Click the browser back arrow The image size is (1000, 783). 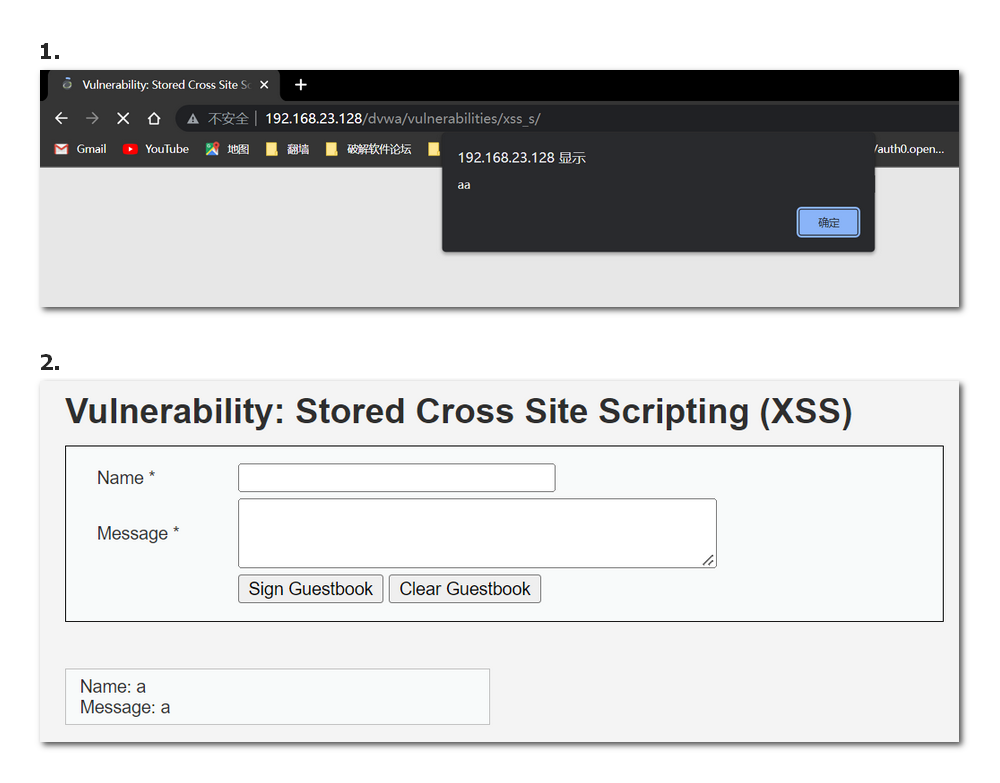click(x=61, y=119)
